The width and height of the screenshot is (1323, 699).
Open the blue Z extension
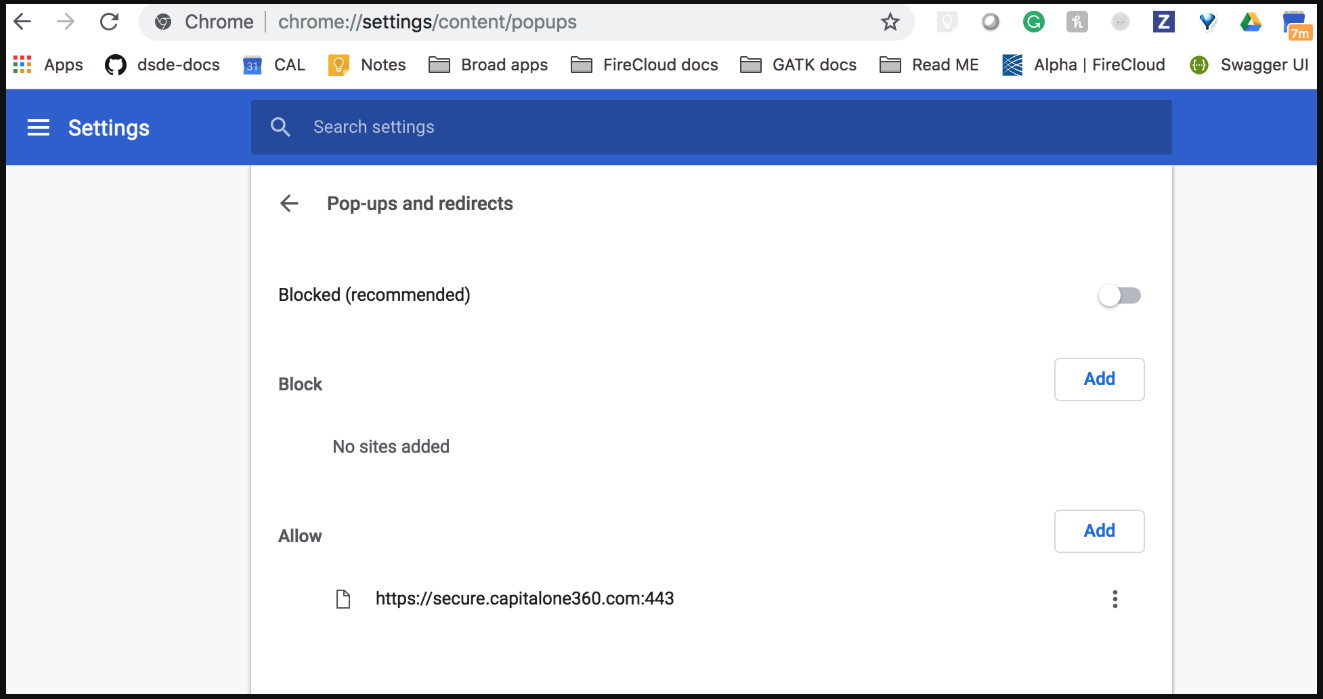(1163, 22)
